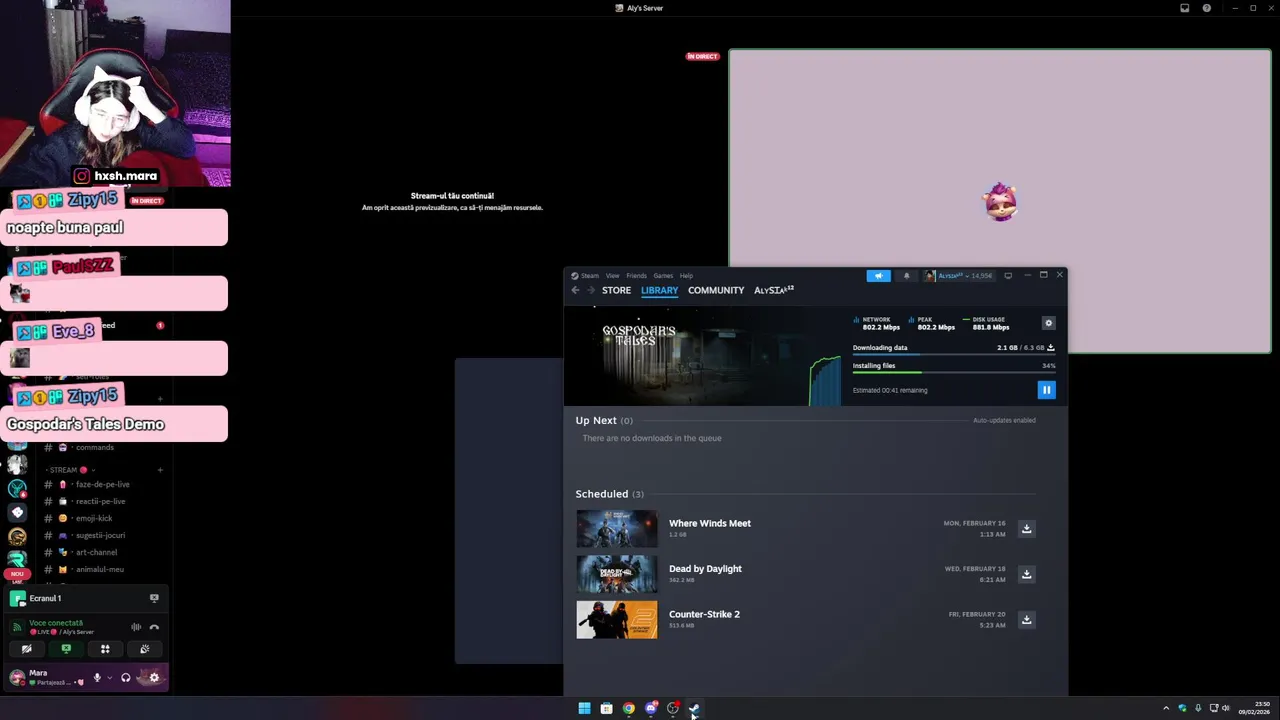Open Discord help icon in title bar
Viewport: 1280px width, 720px height.
1207,8
